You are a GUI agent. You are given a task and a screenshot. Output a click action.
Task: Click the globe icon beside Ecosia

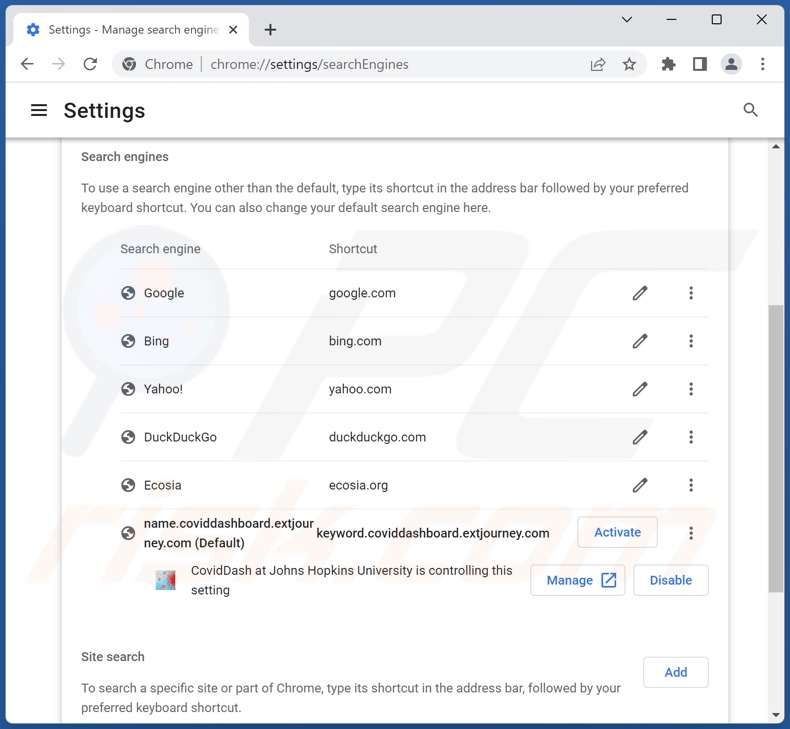coord(128,485)
